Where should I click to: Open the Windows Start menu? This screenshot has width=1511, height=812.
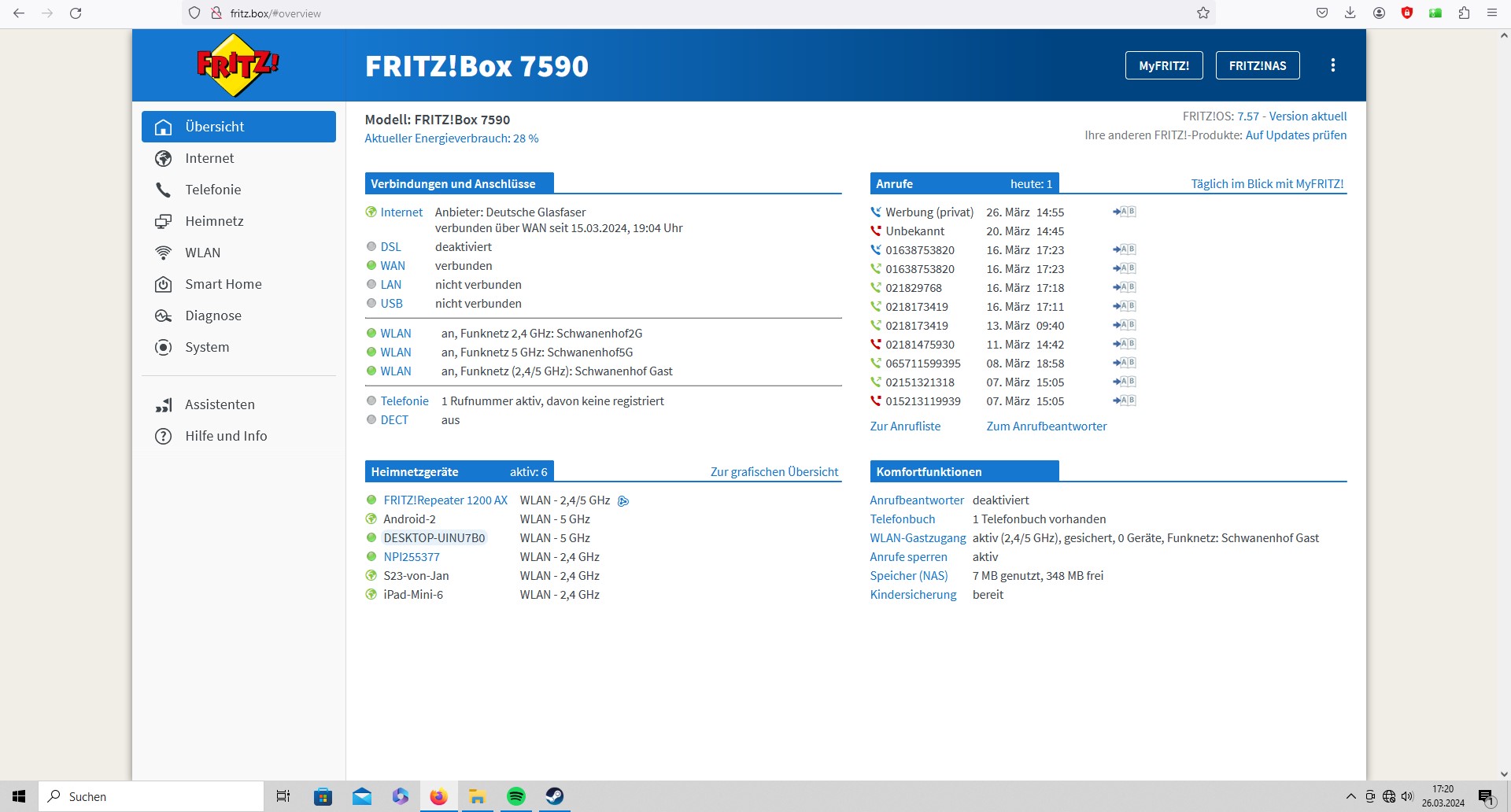click(x=19, y=796)
